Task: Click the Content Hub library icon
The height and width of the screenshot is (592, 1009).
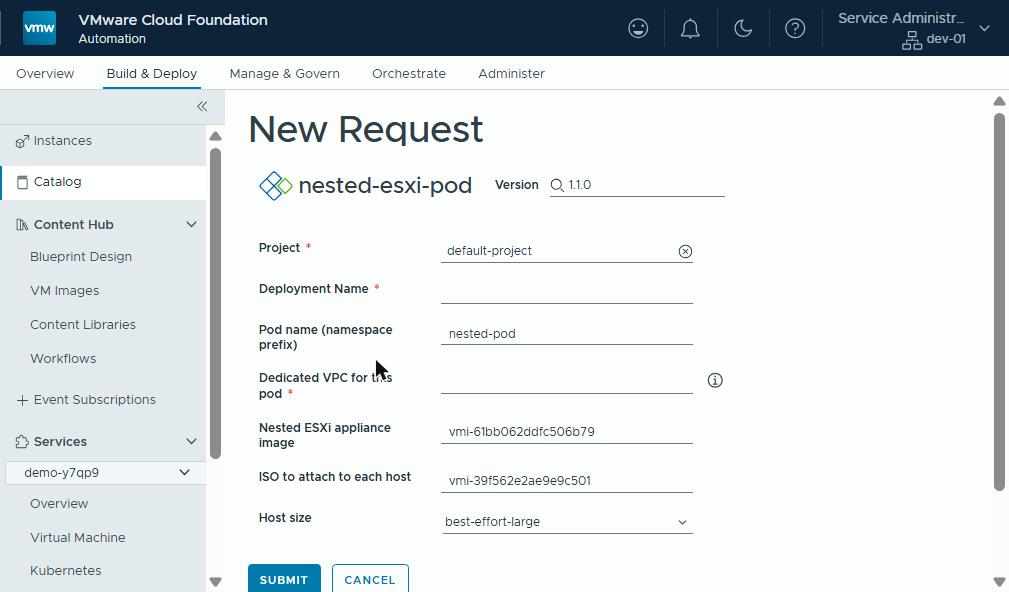Action: point(22,225)
